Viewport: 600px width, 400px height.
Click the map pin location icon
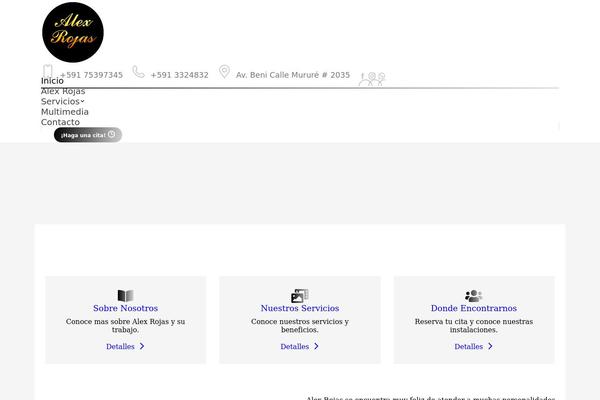click(224, 72)
